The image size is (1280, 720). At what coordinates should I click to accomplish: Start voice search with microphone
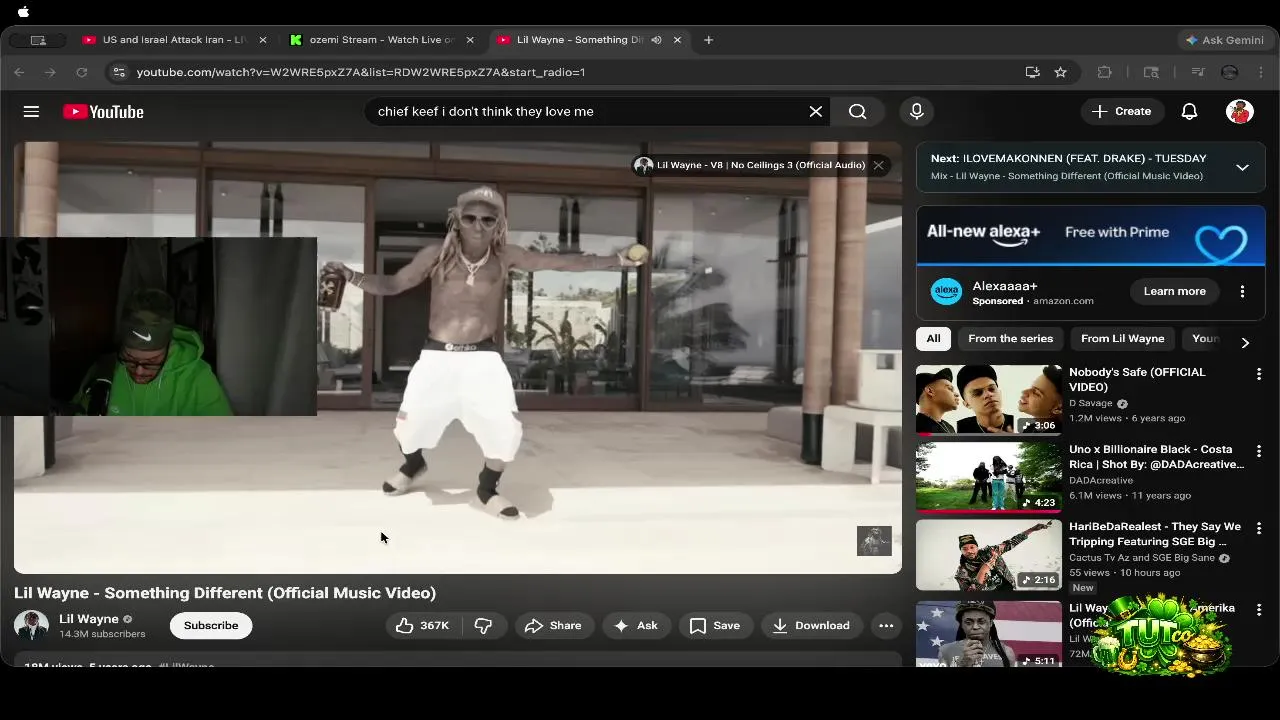click(917, 111)
